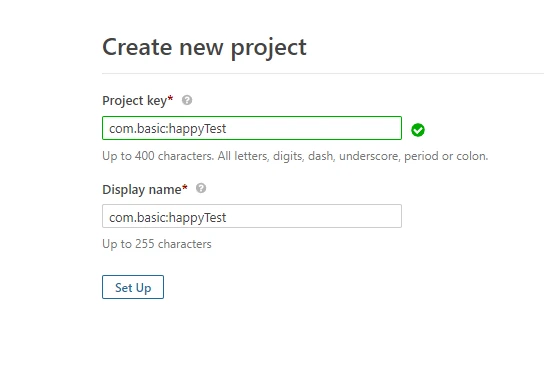Open the Project key help icon

coord(187,100)
